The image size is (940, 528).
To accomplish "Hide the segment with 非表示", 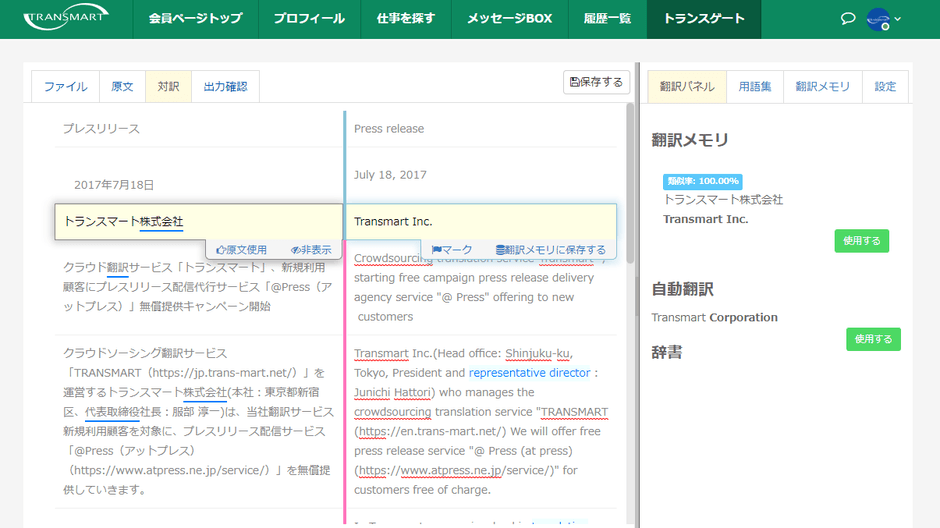I will pyautogui.click(x=311, y=250).
